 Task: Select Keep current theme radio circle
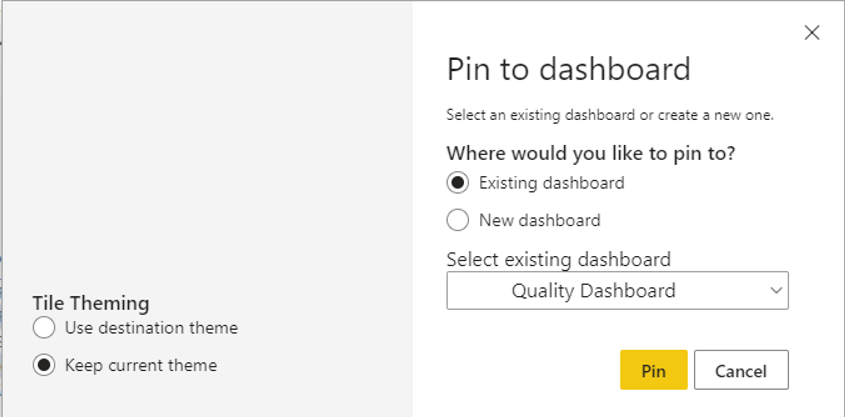(44, 365)
